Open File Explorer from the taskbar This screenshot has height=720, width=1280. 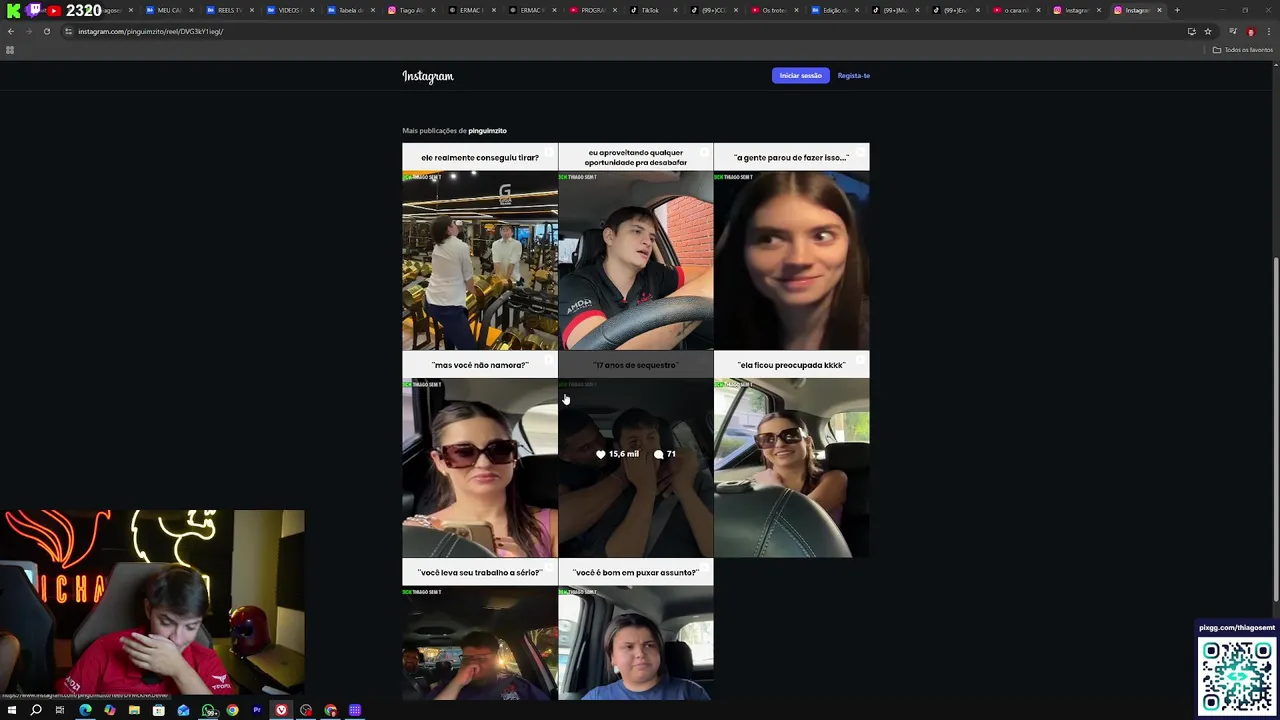tap(134, 710)
